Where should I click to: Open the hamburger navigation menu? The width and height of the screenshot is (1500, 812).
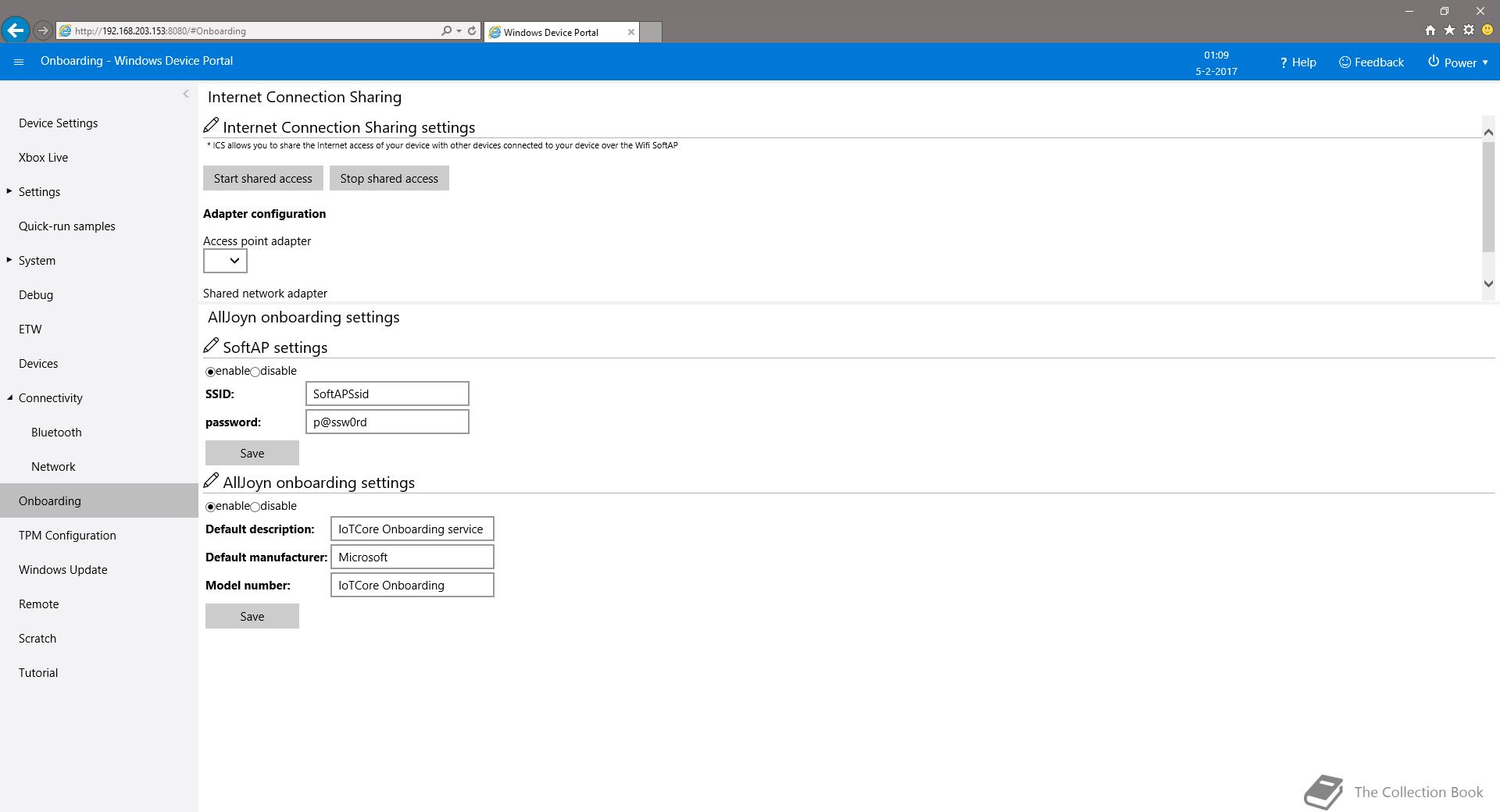tap(19, 62)
